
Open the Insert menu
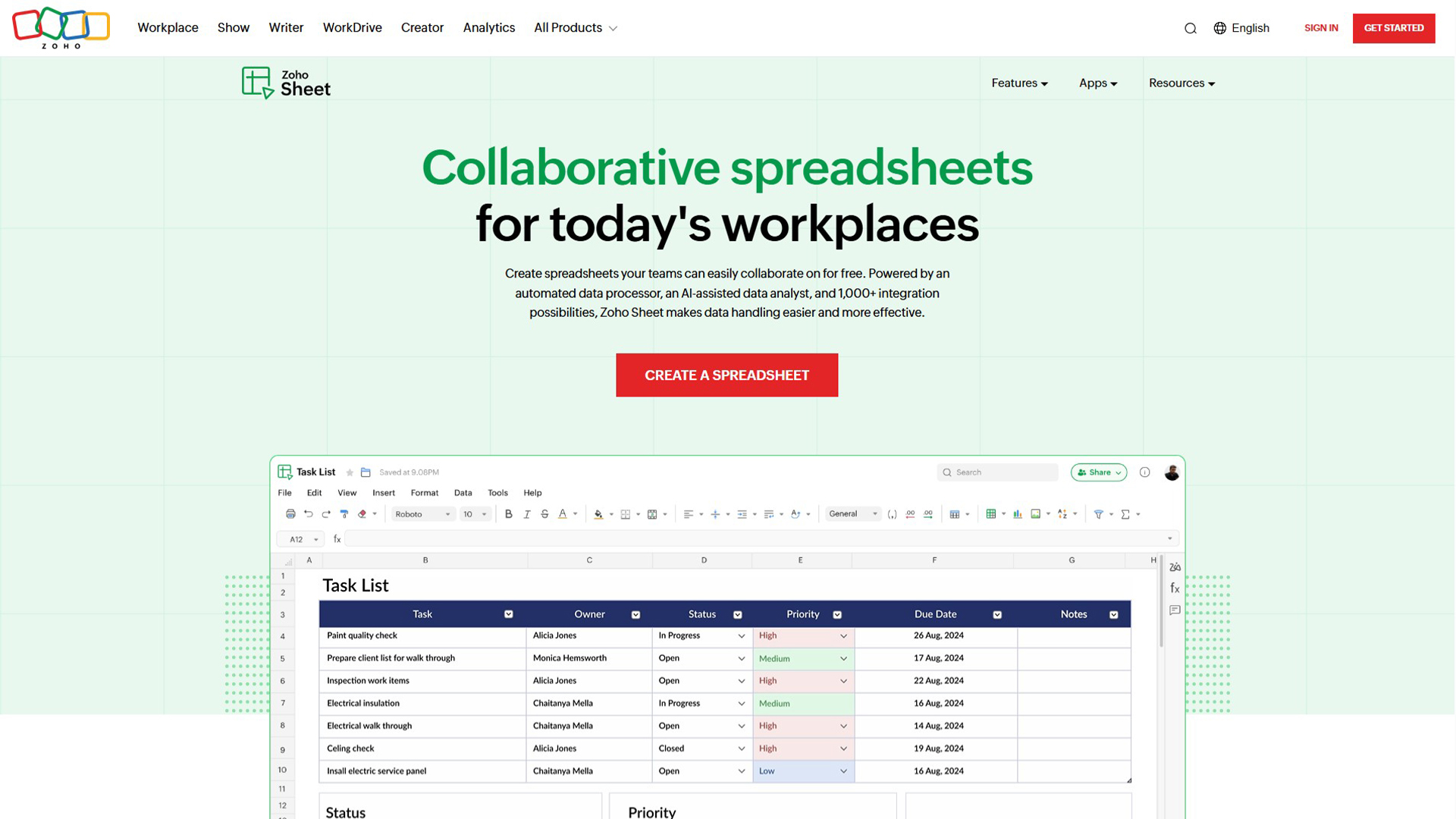coord(384,493)
